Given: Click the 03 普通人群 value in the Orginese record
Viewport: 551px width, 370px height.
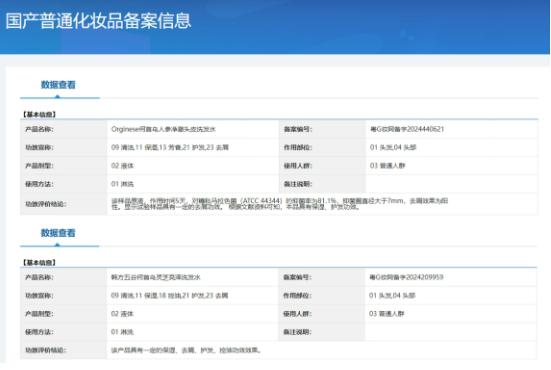Looking at the screenshot, I should 387,166.
